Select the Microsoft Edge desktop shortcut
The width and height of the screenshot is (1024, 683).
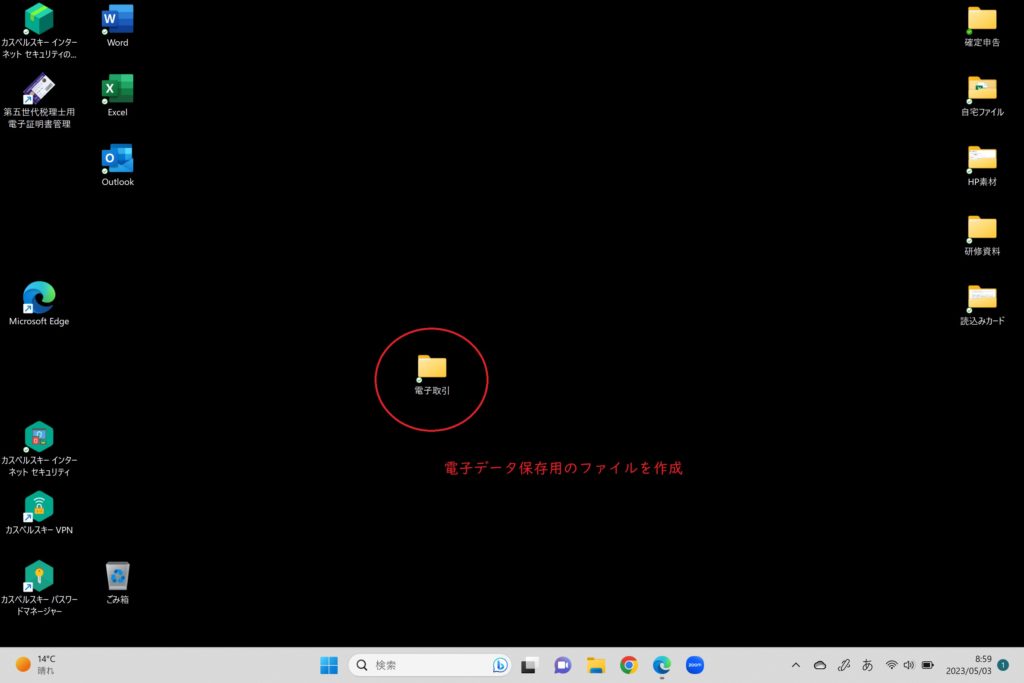pyautogui.click(x=39, y=297)
